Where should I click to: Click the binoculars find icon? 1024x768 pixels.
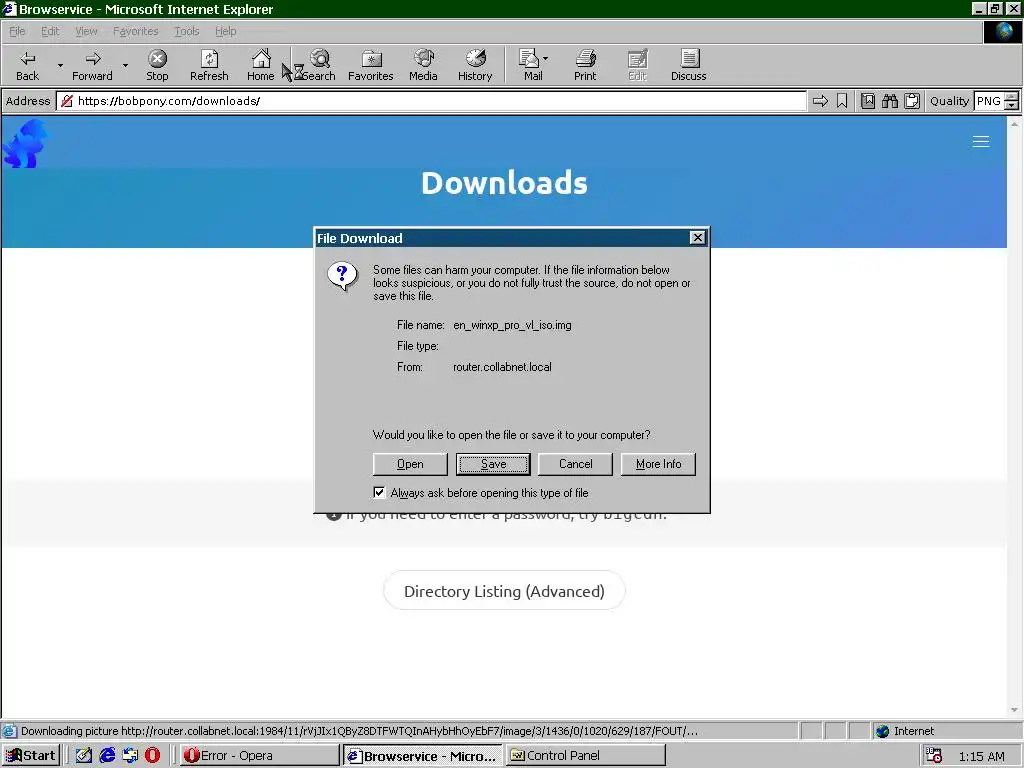(x=889, y=101)
